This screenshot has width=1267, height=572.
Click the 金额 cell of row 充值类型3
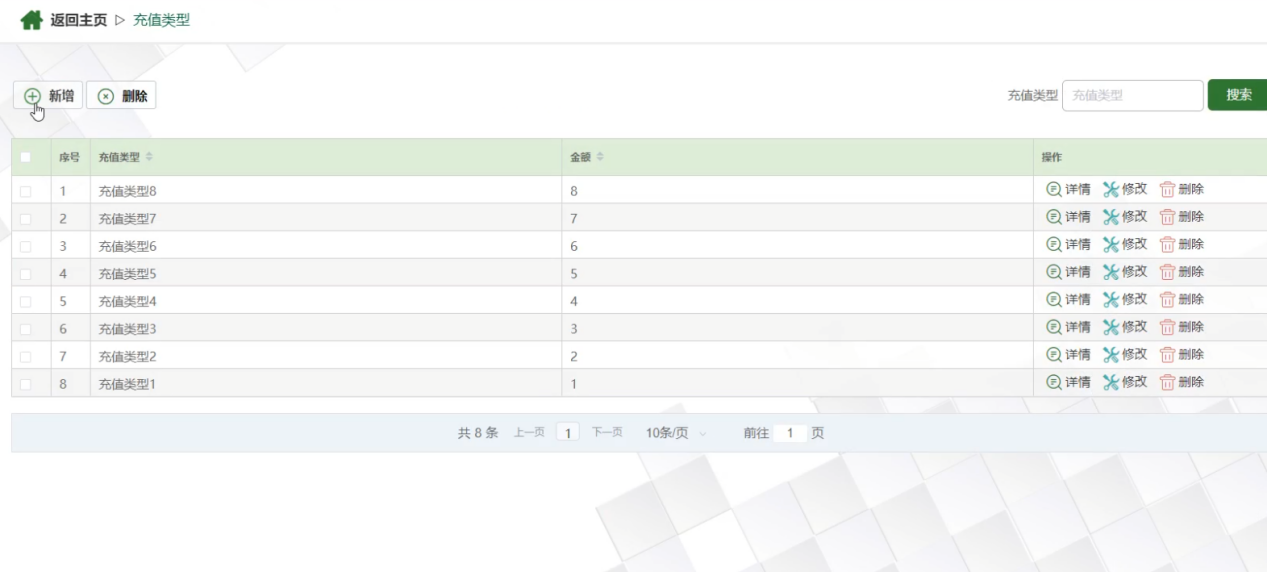797,328
